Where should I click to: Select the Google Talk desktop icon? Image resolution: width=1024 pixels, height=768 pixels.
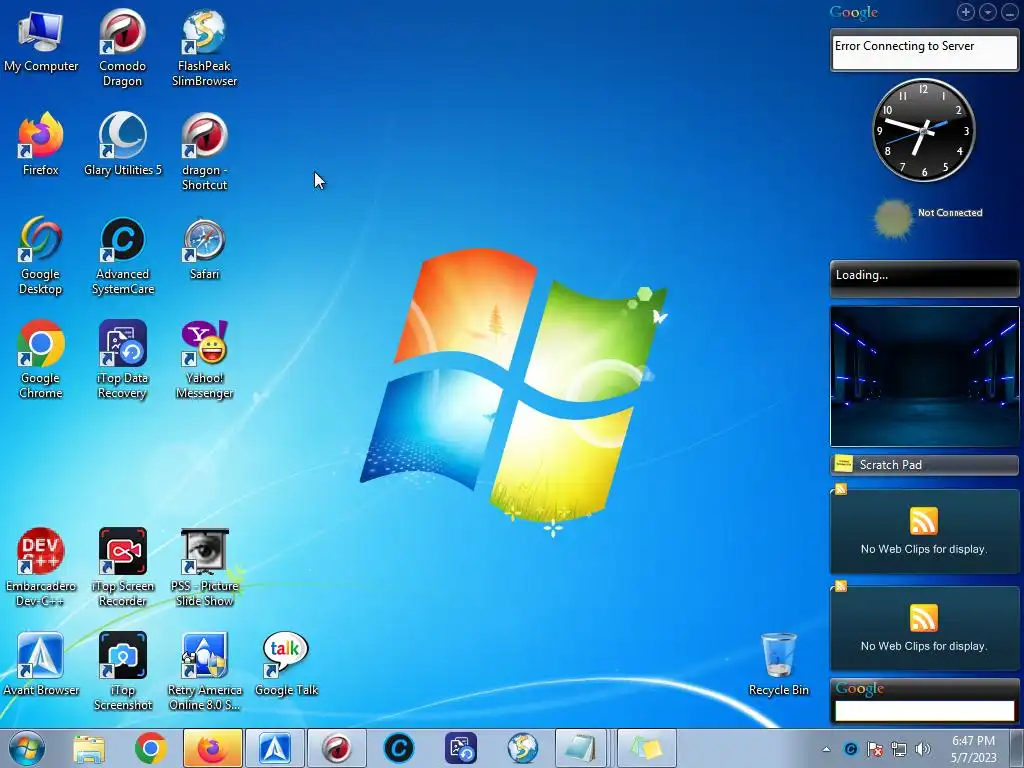pyautogui.click(x=286, y=664)
